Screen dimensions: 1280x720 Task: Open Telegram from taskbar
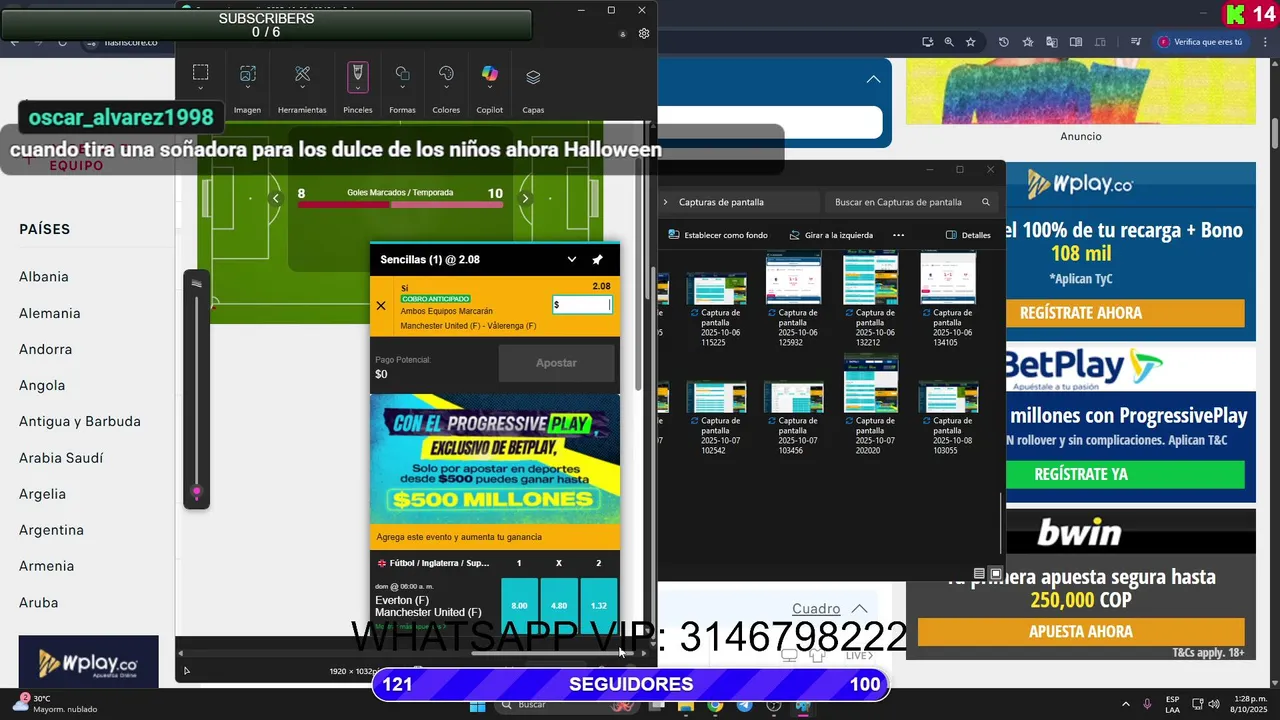coord(744,705)
